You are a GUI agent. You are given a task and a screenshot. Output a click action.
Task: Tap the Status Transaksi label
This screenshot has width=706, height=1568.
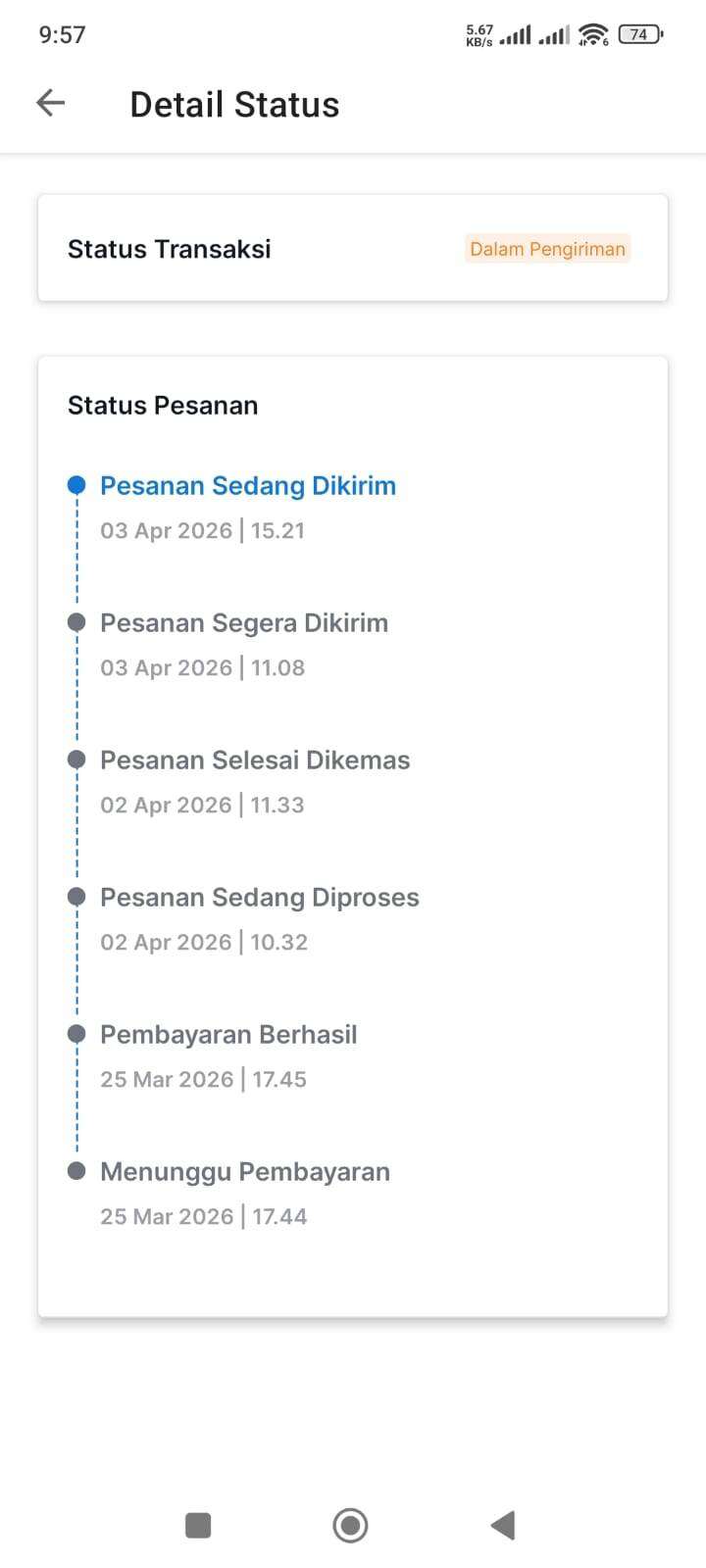tap(170, 249)
